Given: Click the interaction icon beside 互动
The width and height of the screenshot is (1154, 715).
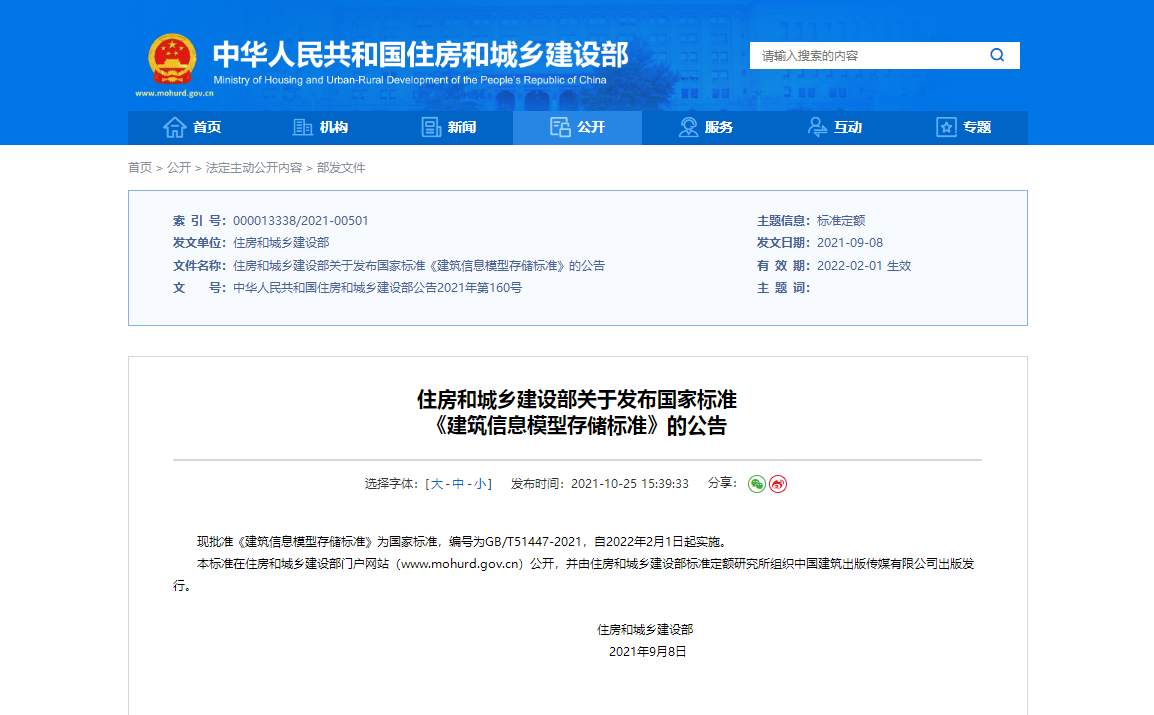Looking at the screenshot, I should click(817, 127).
